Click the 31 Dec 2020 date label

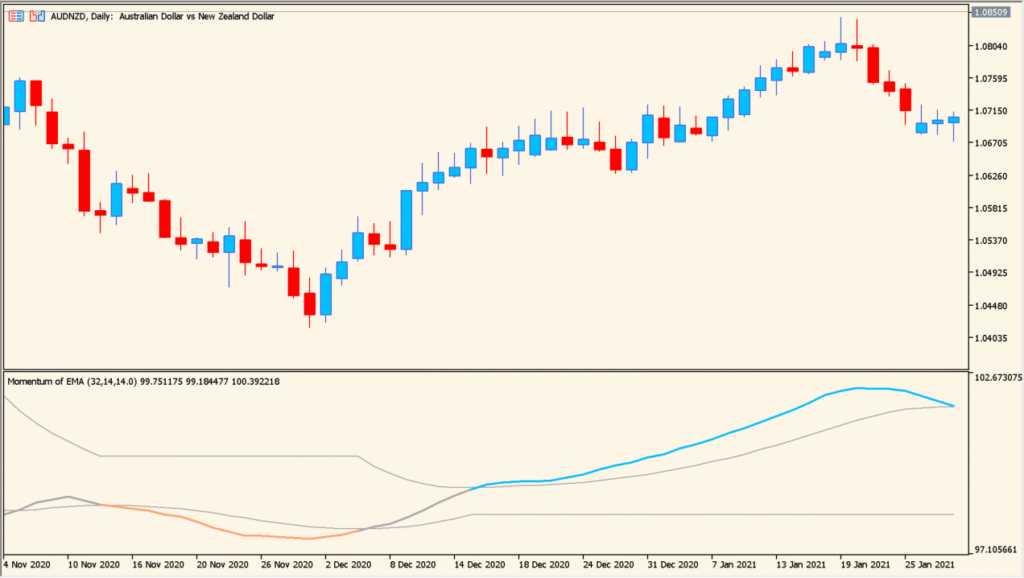pyautogui.click(x=673, y=564)
